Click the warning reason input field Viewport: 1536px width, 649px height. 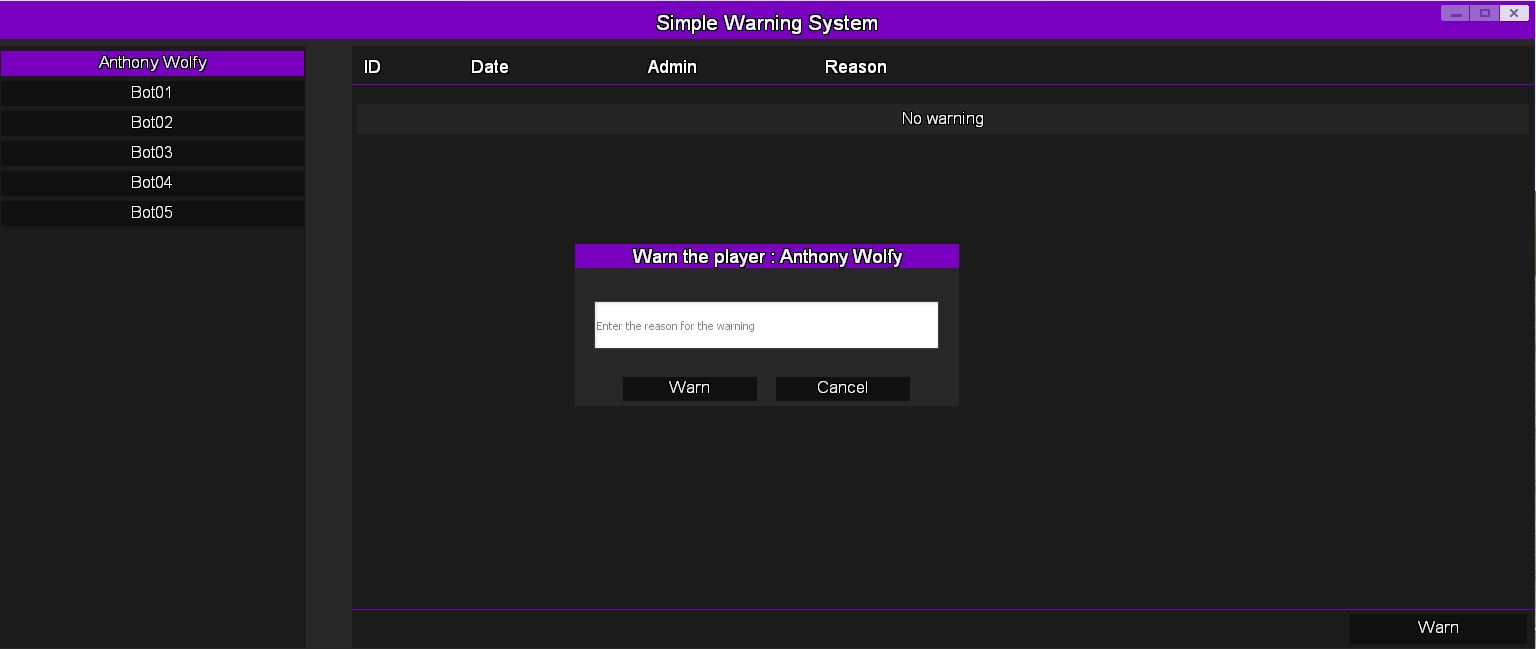(x=766, y=325)
